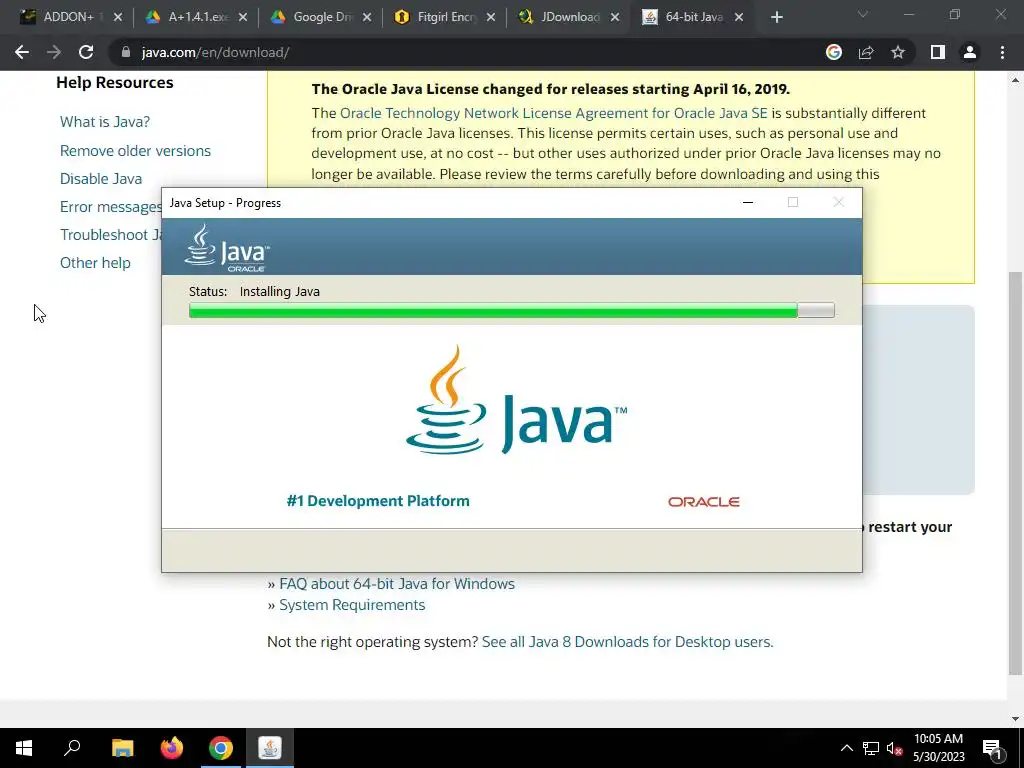Open the taskbar clock and date
This screenshot has width=1024, height=768.
(x=938, y=748)
